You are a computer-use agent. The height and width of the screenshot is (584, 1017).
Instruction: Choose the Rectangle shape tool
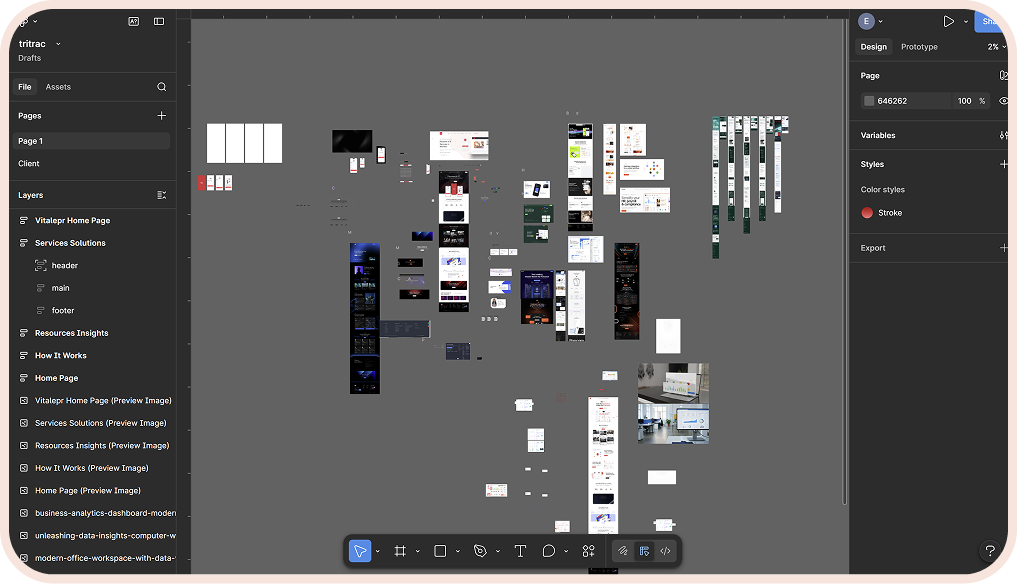tap(440, 551)
